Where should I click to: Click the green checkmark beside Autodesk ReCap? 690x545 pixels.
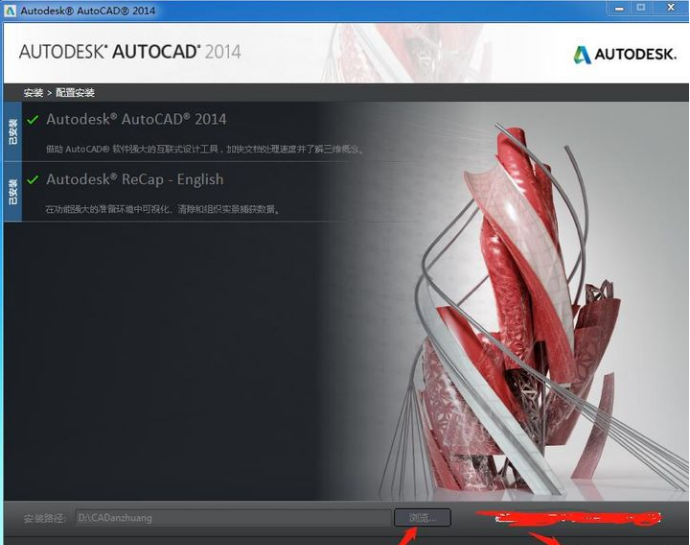click(33, 180)
